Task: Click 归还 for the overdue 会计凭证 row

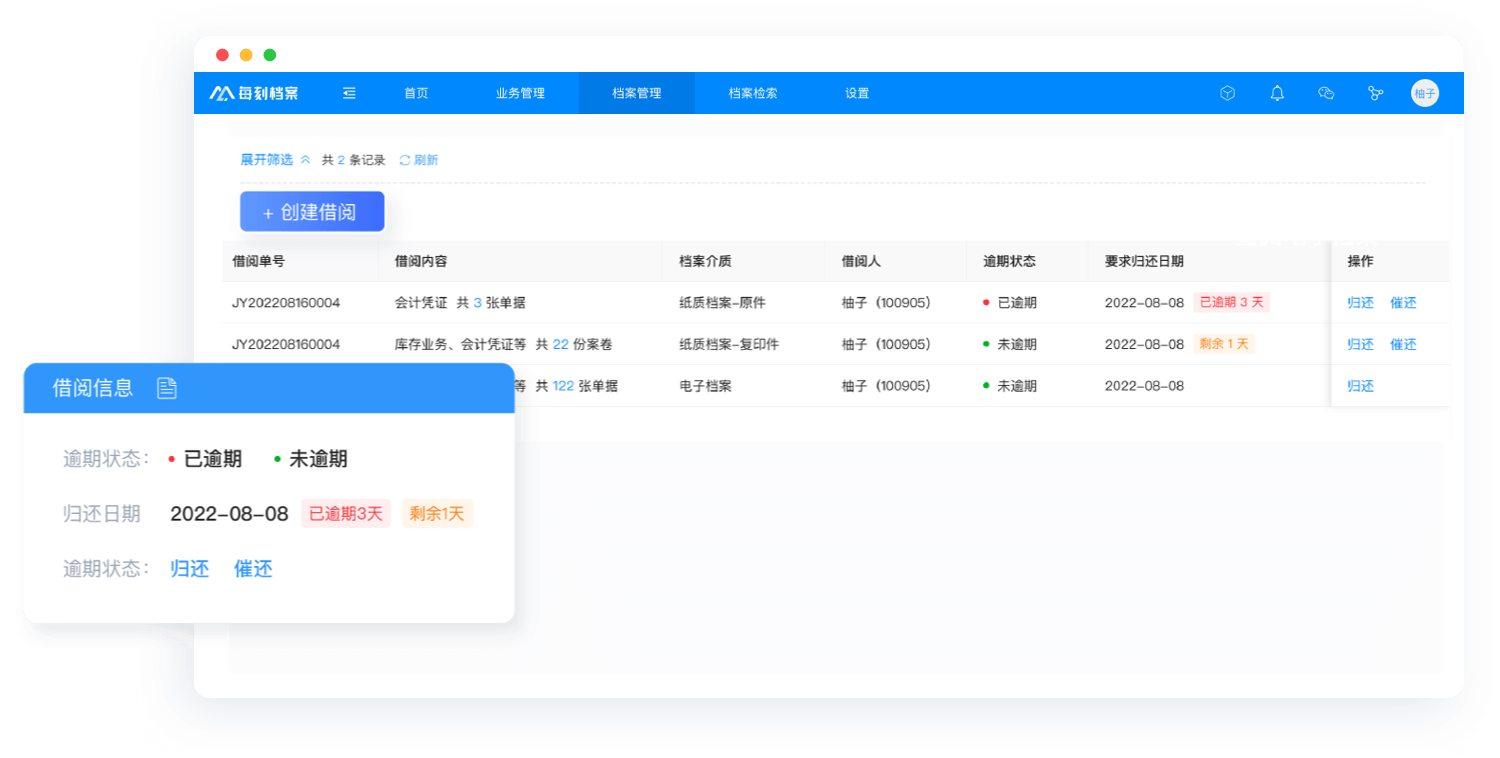Action: [x=1360, y=303]
